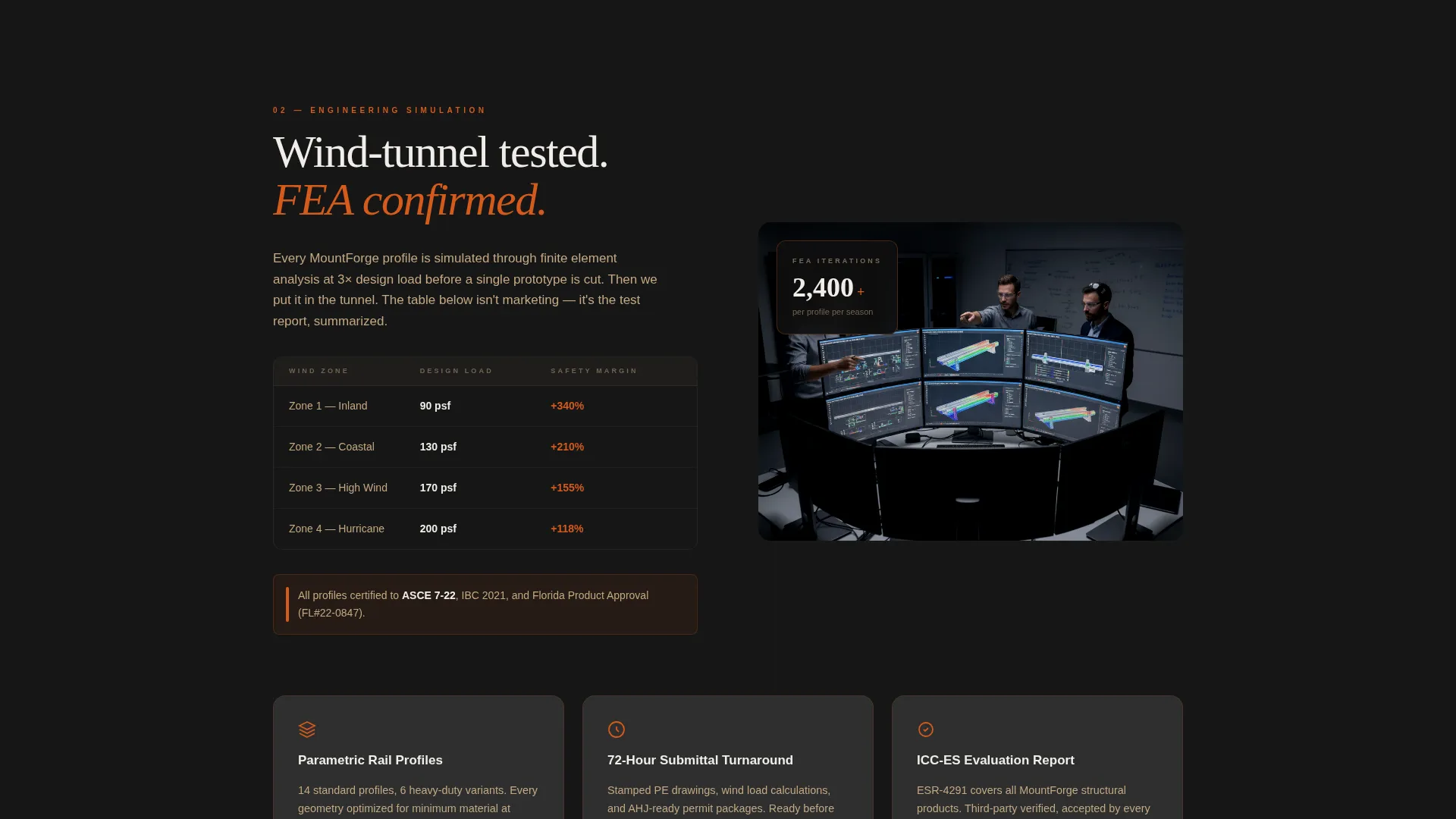The image size is (1456, 819).
Task: Click the '14 standard profiles' card description
Action: pyautogui.click(x=418, y=799)
